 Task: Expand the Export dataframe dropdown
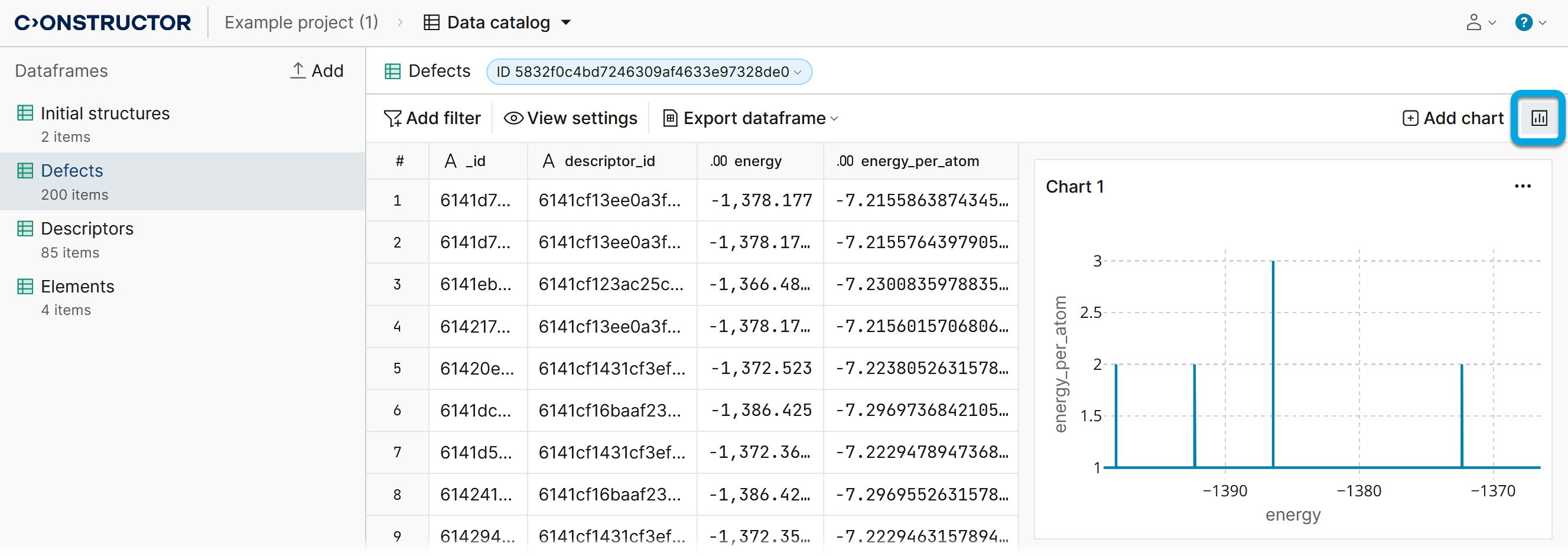pos(750,118)
